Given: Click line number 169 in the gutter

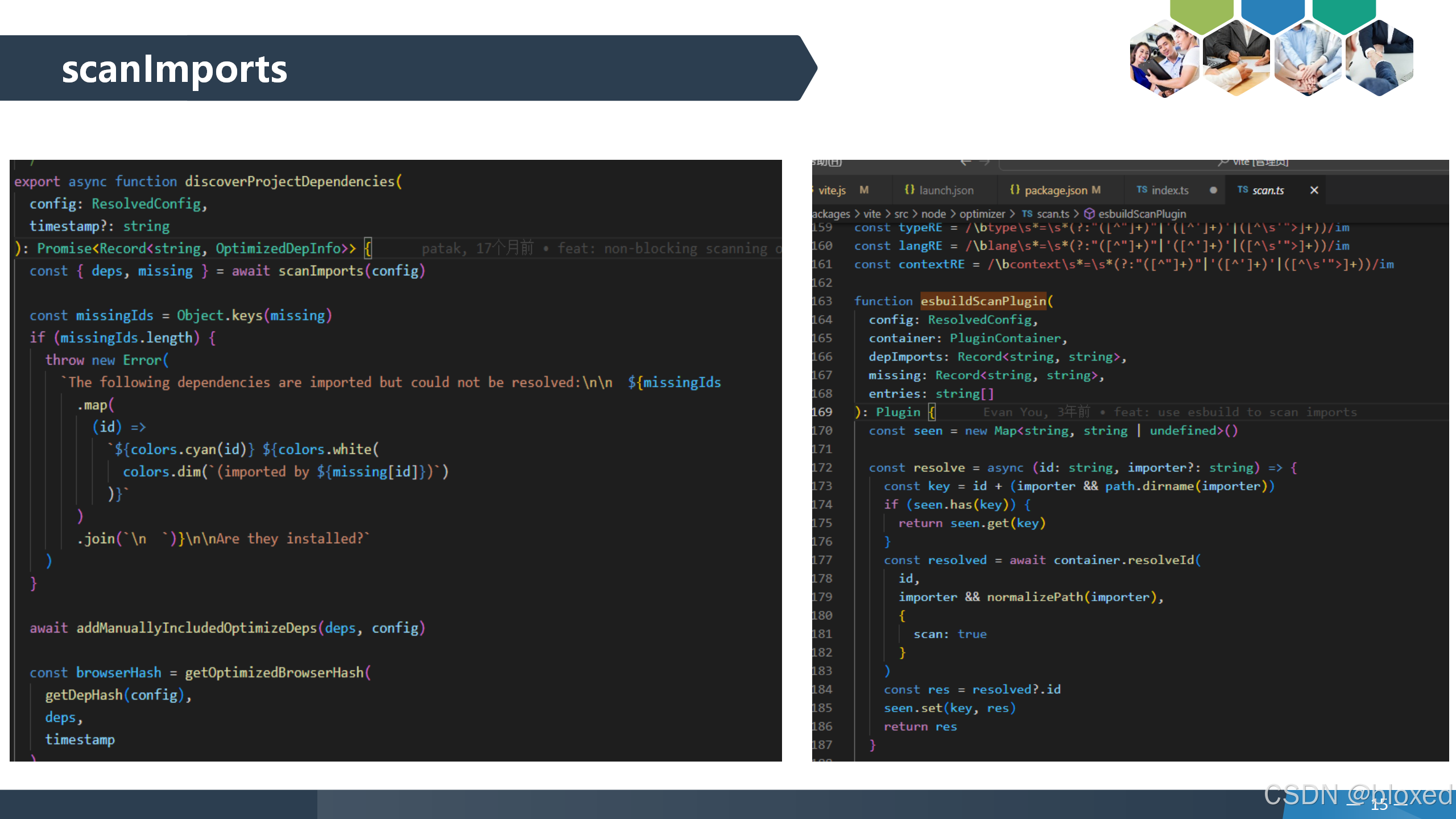Looking at the screenshot, I should pyautogui.click(x=822, y=412).
